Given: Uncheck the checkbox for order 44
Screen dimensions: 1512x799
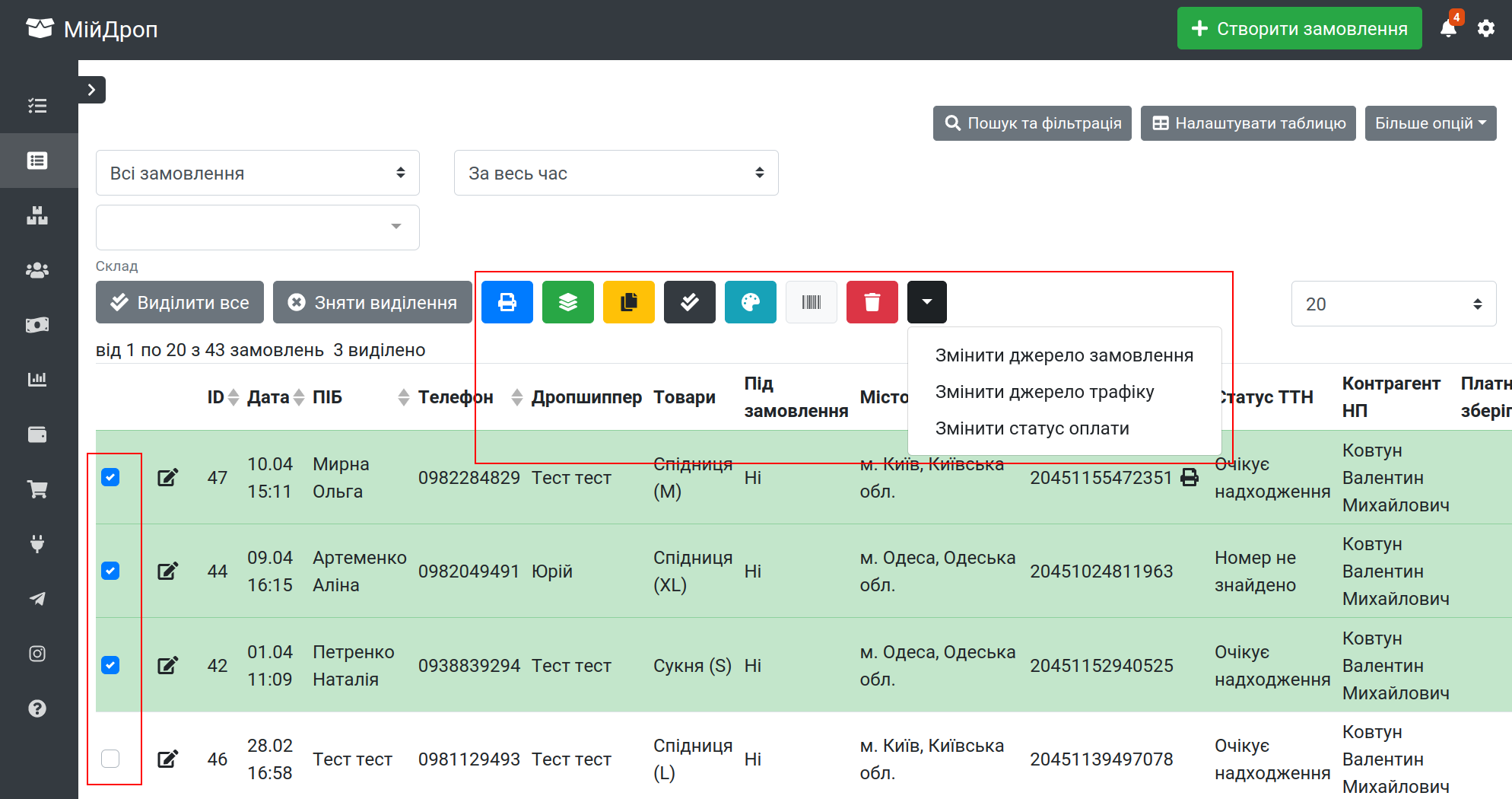Looking at the screenshot, I should (x=110, y=571).
